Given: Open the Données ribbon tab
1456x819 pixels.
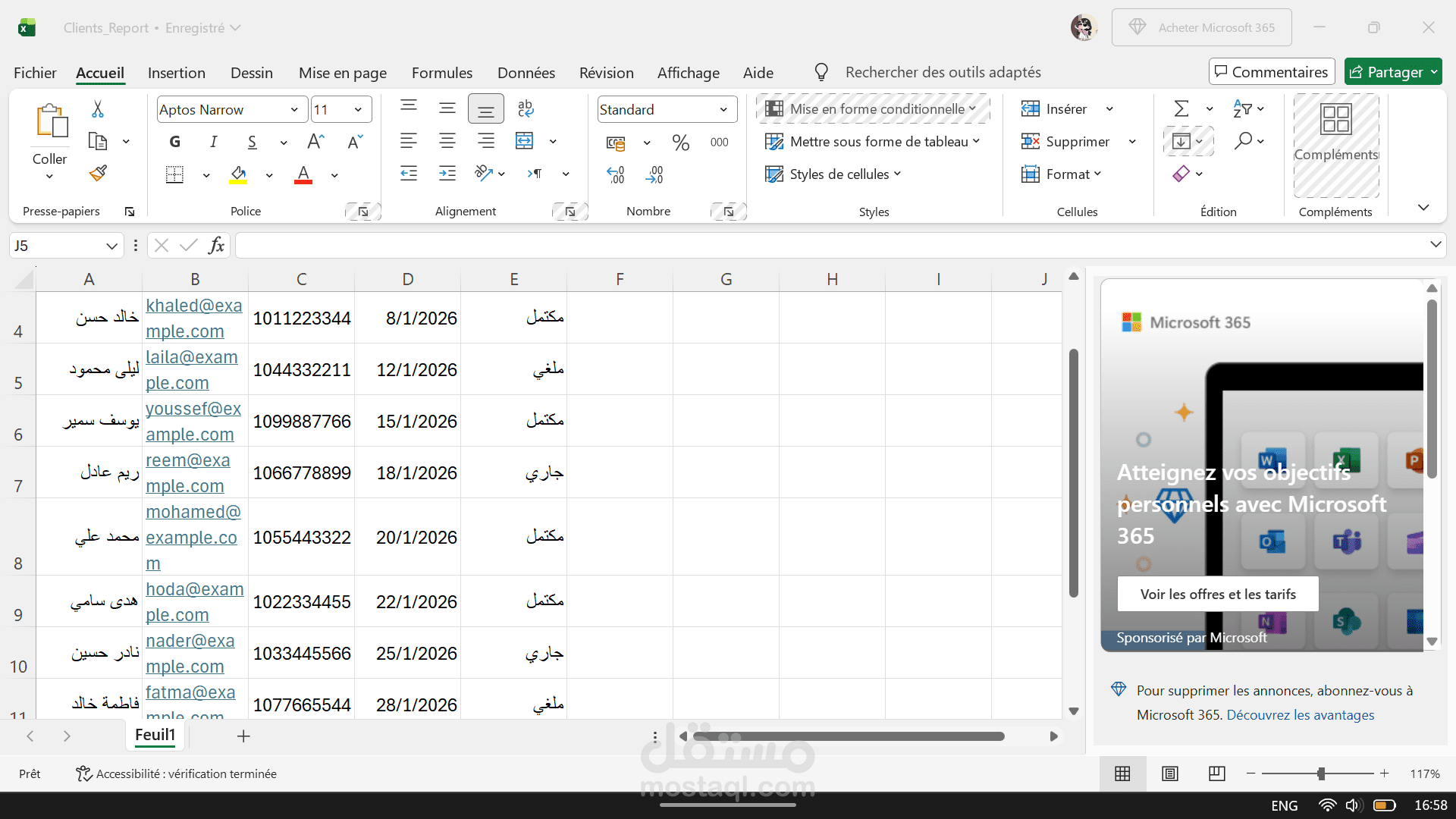Looking at the screenshot, I should tap(526, 73).
